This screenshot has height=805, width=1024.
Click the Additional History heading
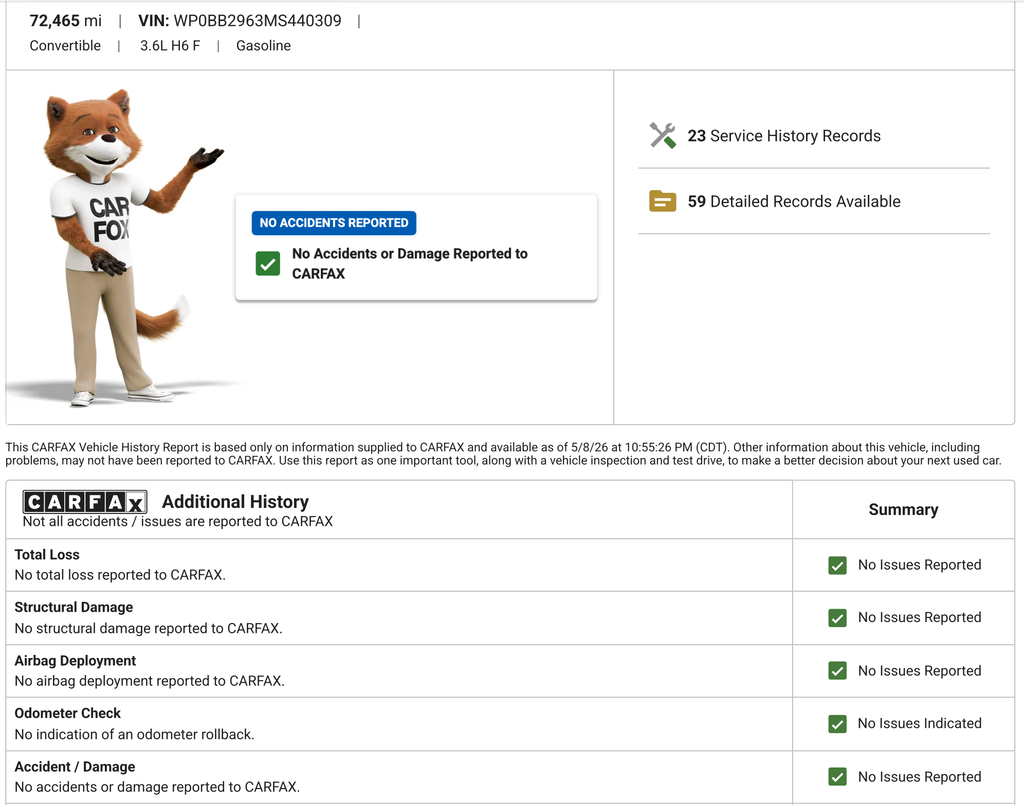[x=235, y=501]
